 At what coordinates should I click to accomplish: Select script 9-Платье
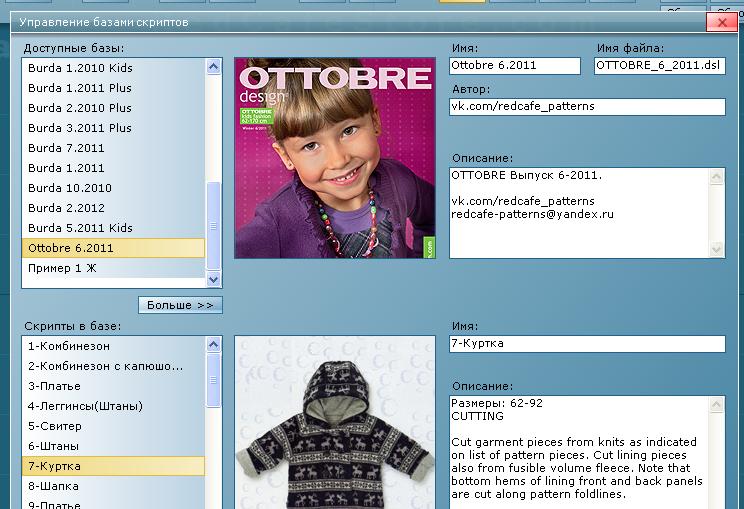(x=113, y=504)
